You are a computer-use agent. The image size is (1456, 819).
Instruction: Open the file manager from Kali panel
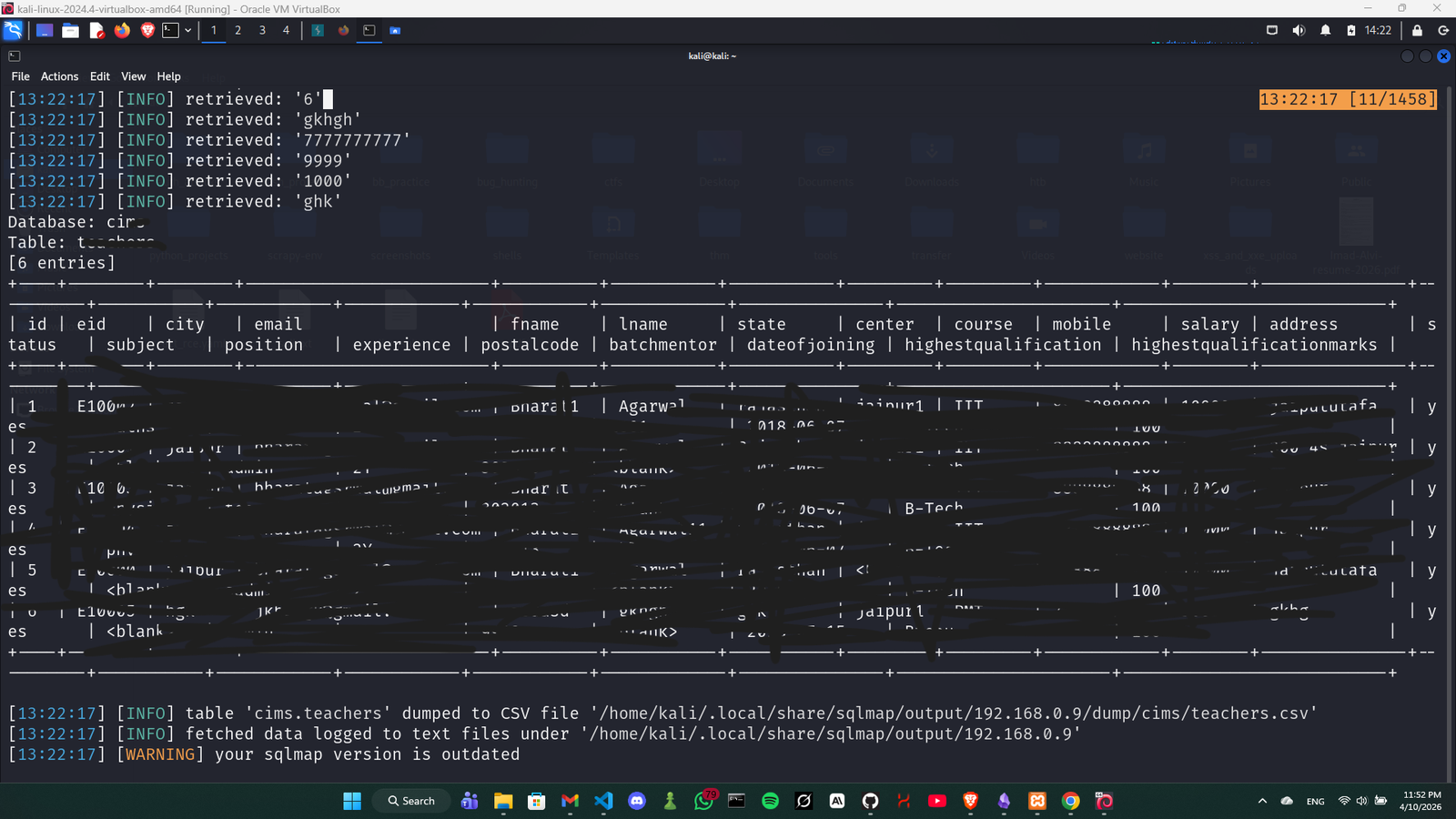[70, 30]
